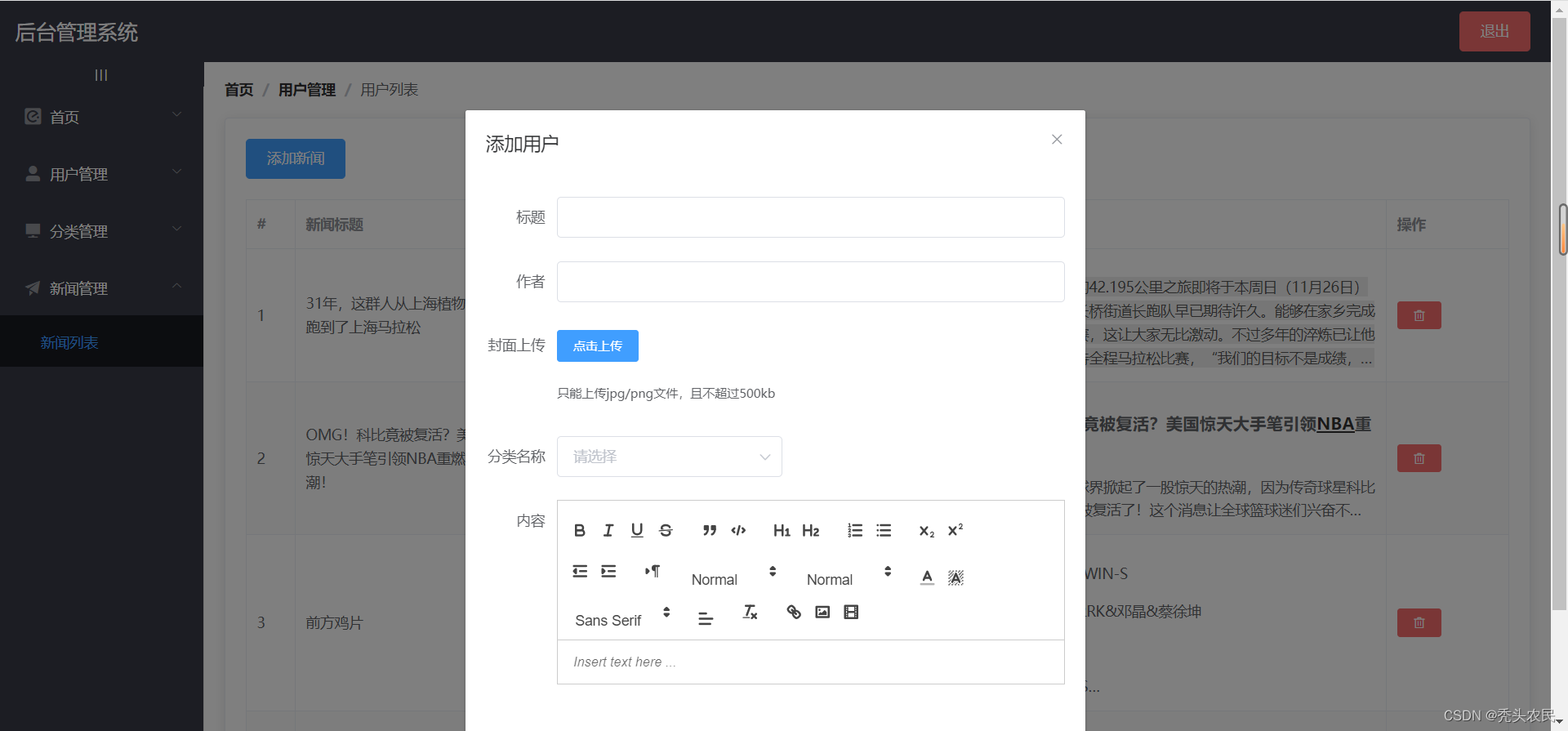Viewport: 1568px width, 731px height.
Task: Click the 点击上传 upload button
Action: (598, 345)
